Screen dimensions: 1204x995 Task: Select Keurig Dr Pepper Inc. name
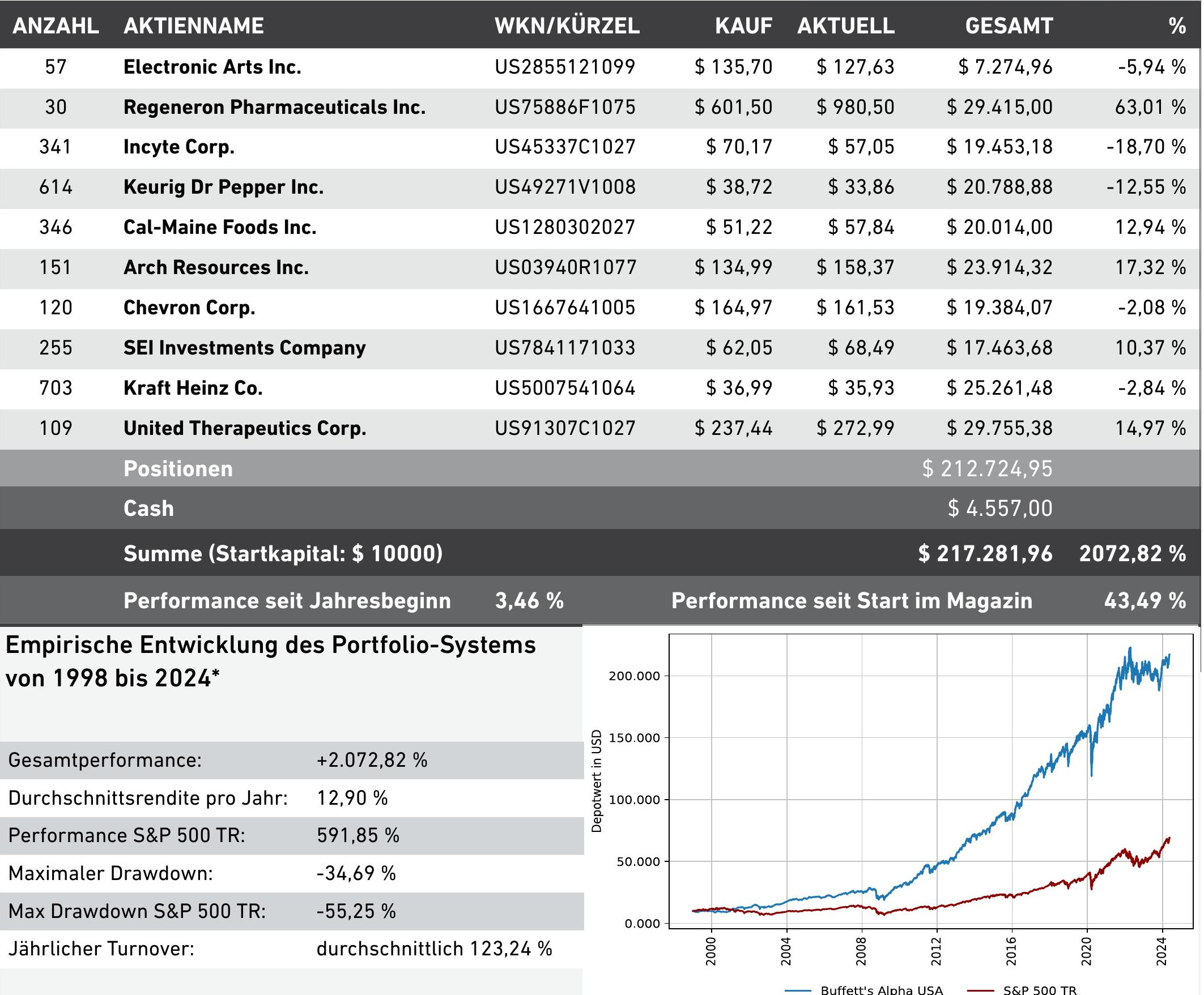click(224, 187)
